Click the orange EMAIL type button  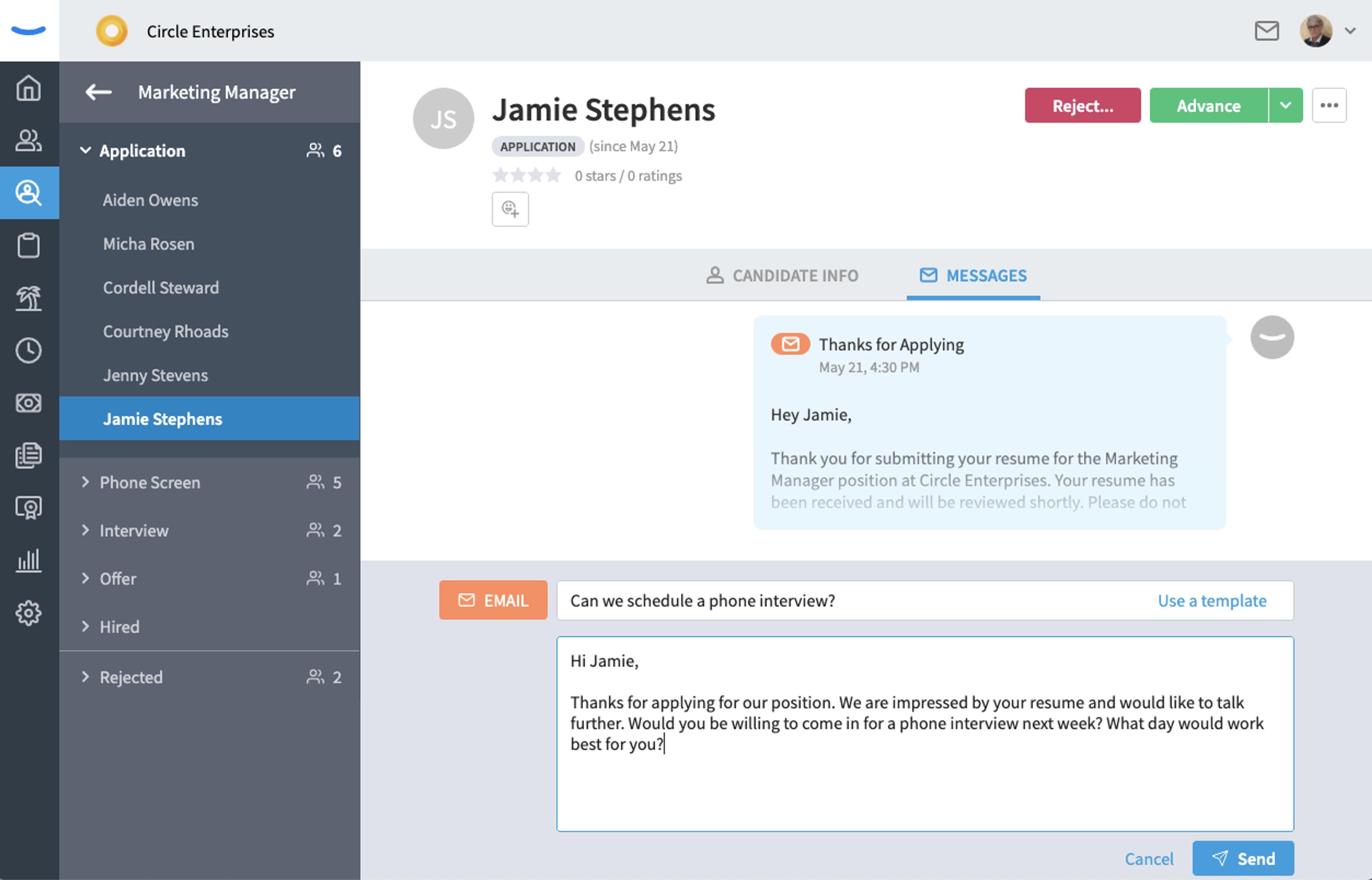493,601
